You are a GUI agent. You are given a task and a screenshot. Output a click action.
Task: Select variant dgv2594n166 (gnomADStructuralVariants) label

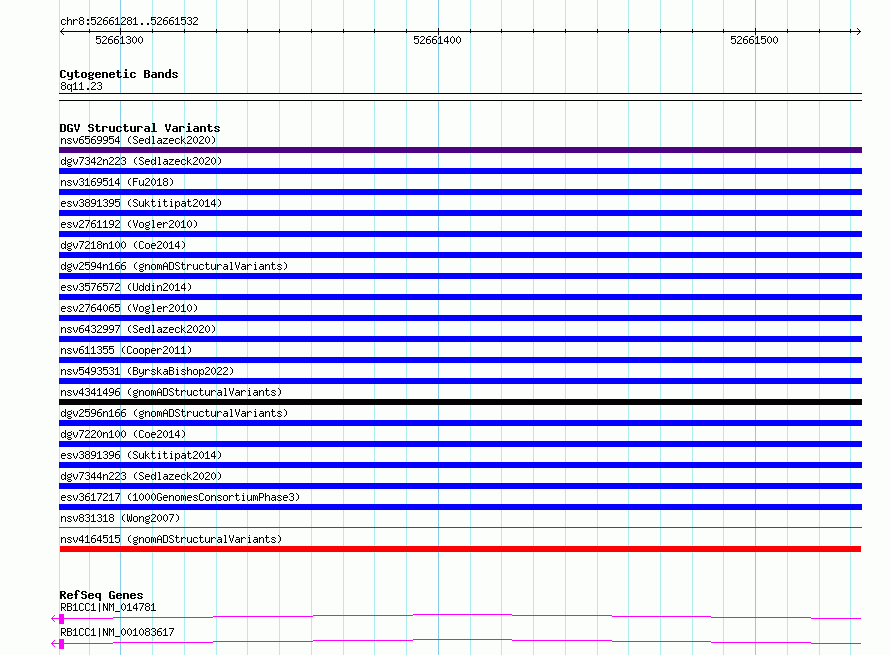coord(174,266)
